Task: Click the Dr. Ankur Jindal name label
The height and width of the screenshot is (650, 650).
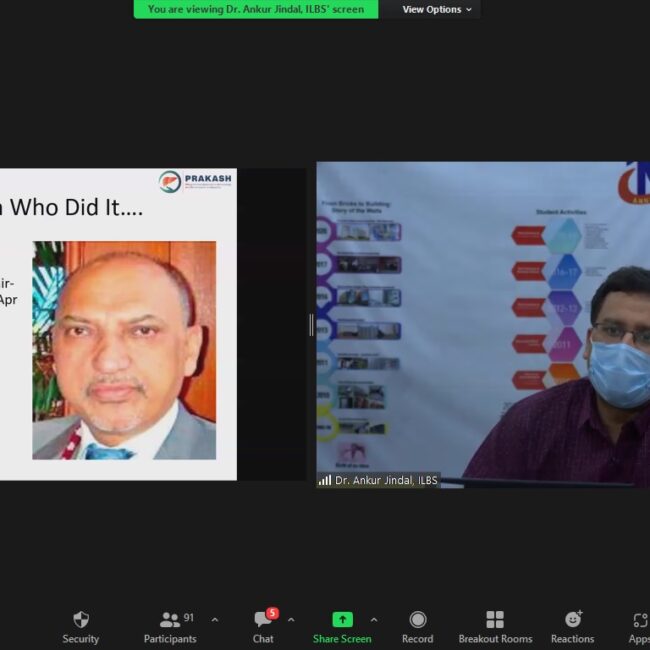Action: 386,481
